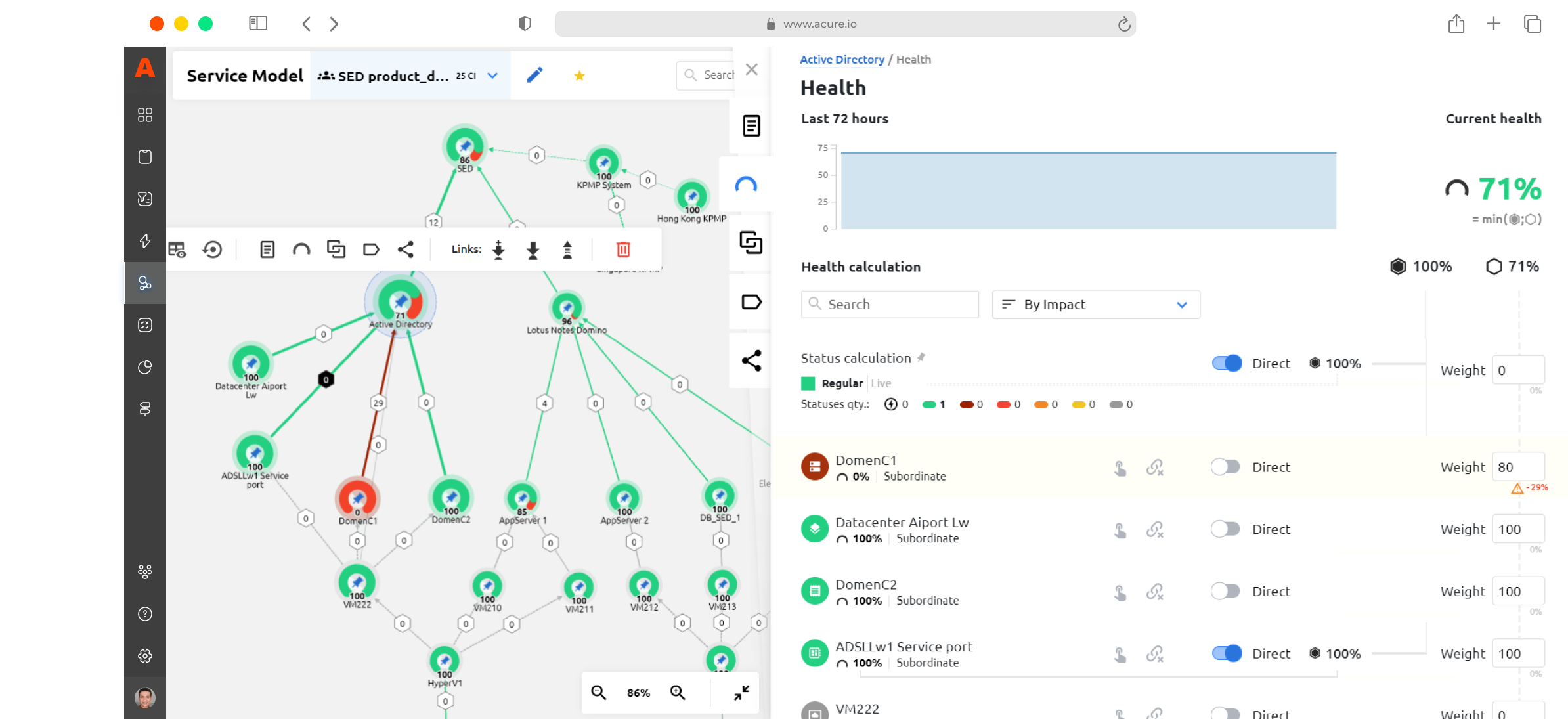
Task: Expand the SED product service model dropdown
Action: [492, 76]
